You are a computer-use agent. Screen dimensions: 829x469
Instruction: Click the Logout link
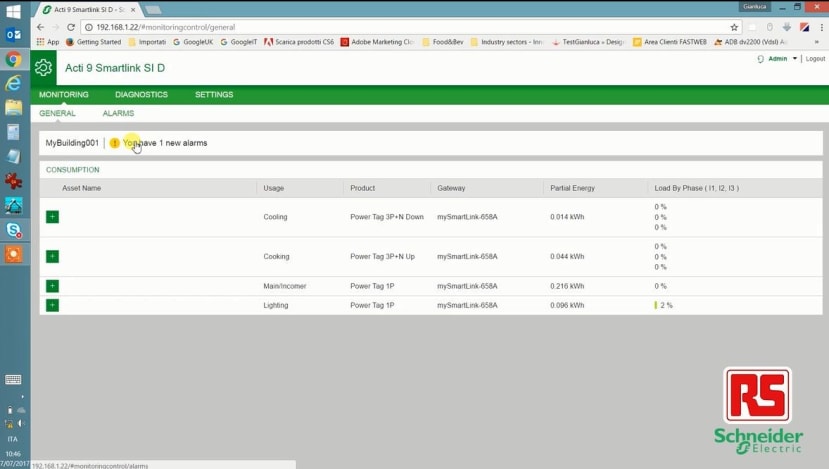[815, 59]
